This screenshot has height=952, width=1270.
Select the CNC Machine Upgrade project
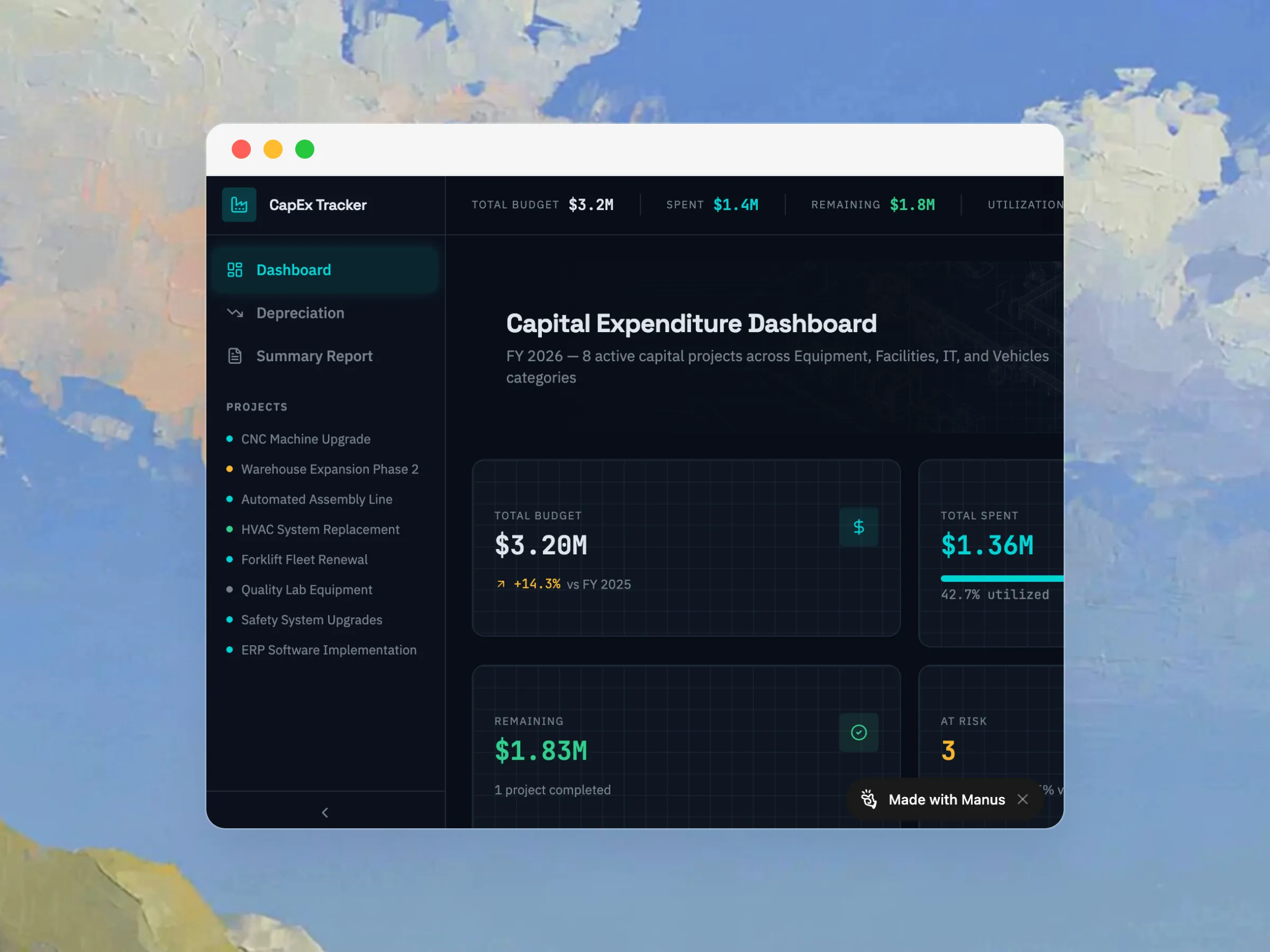[x=305, y=439]
